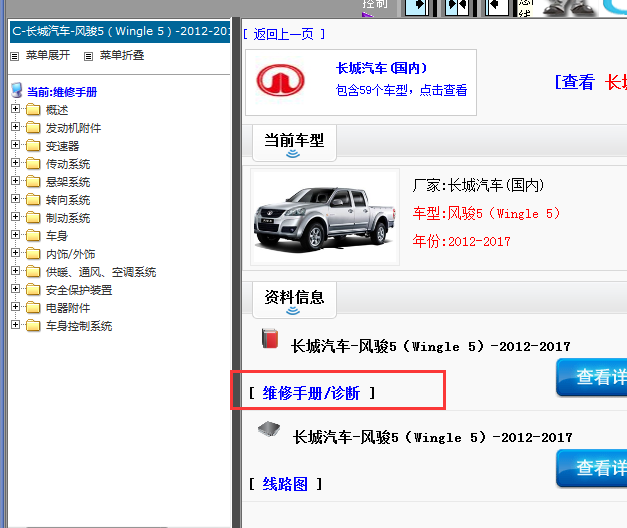The width and height of the screenshot is (627, 528).
Task: Click the 电器附件 folder icon
Action: pyautogui.click(x=33, y=307)
